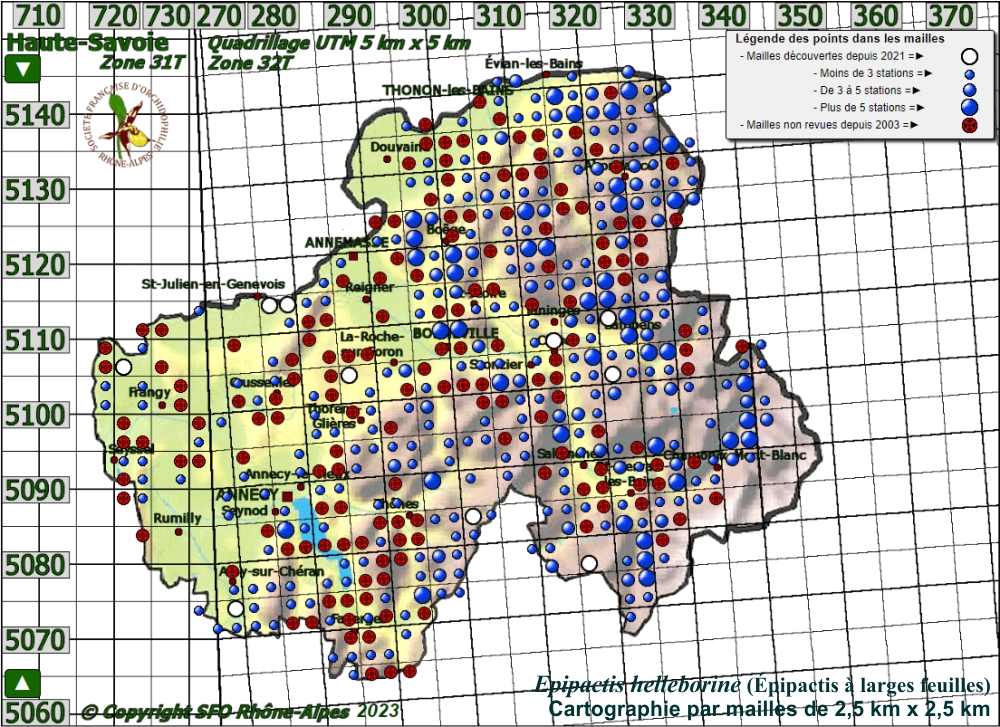Click the red 'non revues depuis 2003' legend icon
This screenshot has width=1000, height=727.
point(968,125)
